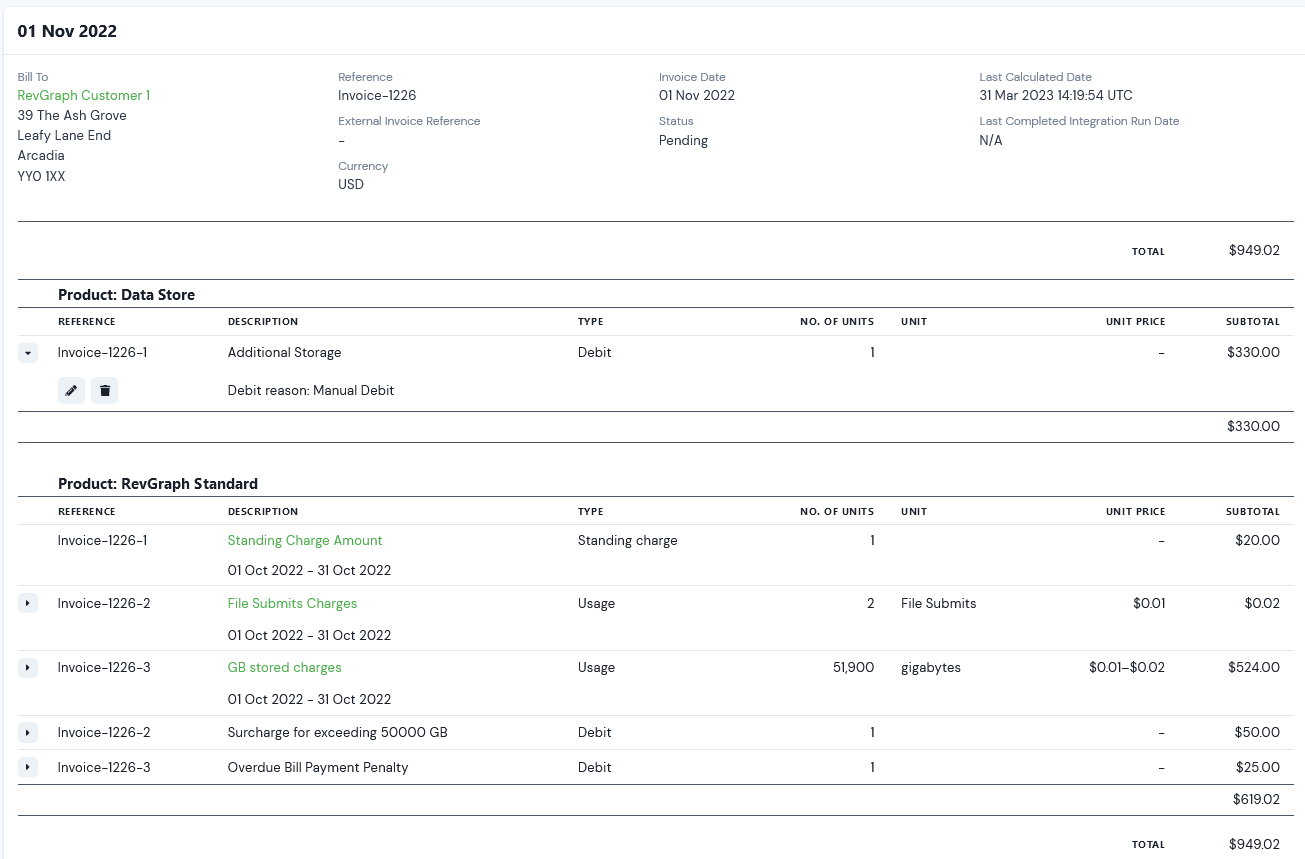The width and height of the screenshot is (1305, 859).
Task: Open the File Submits Charges link
Action: point(292,603)
